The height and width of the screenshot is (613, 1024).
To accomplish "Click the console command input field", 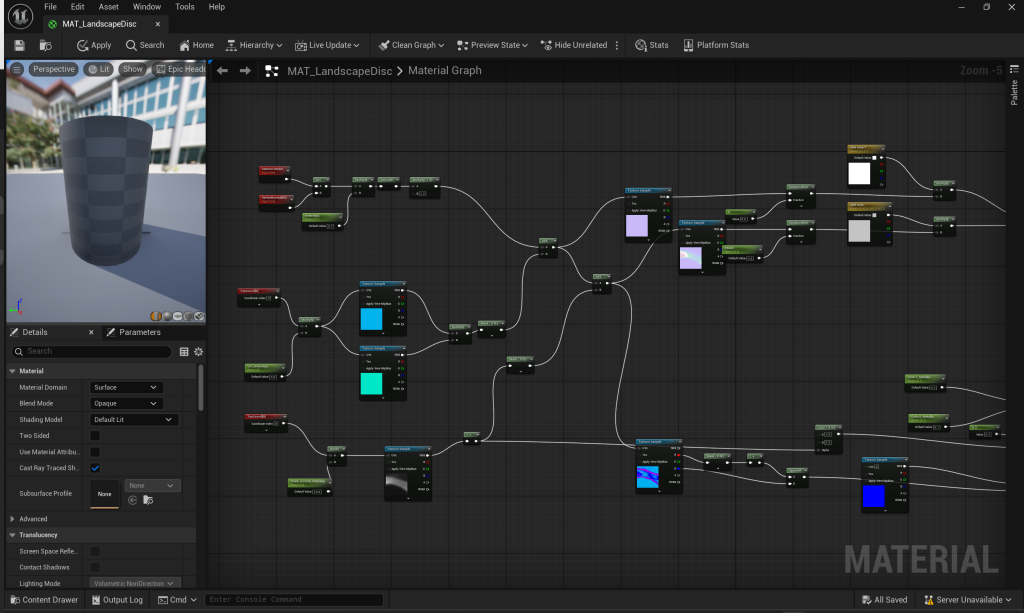I will point(293,600).
